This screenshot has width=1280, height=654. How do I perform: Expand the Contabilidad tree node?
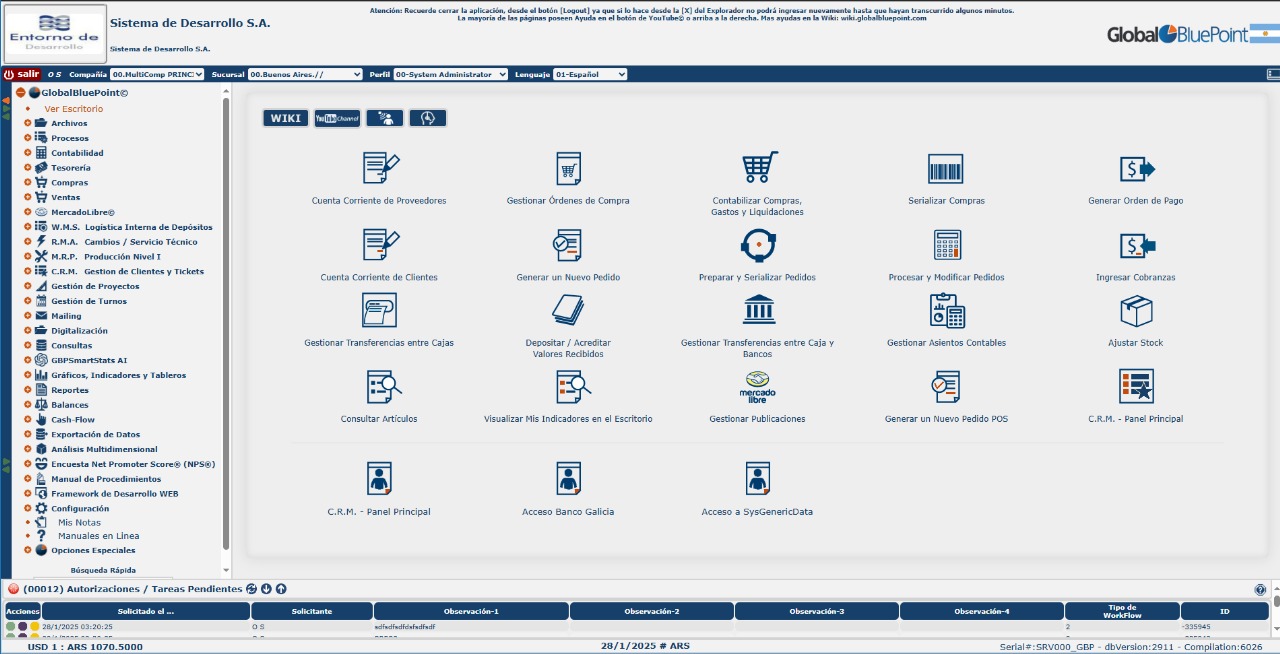click(x=28, y=153)
